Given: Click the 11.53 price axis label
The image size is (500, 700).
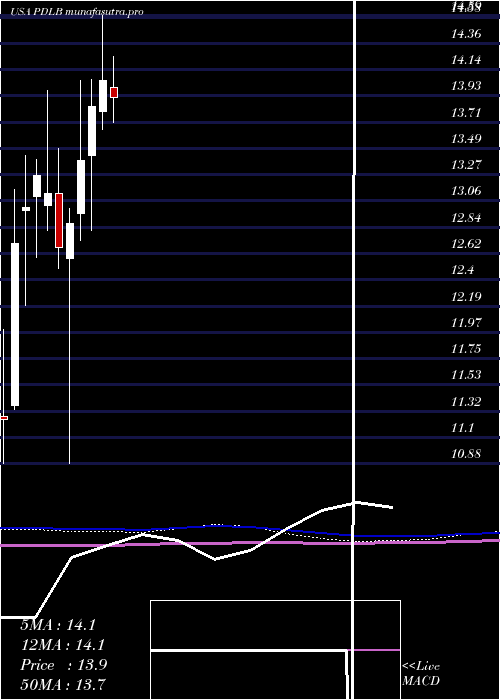Looking at the screenshot, I should coord(466,375).
